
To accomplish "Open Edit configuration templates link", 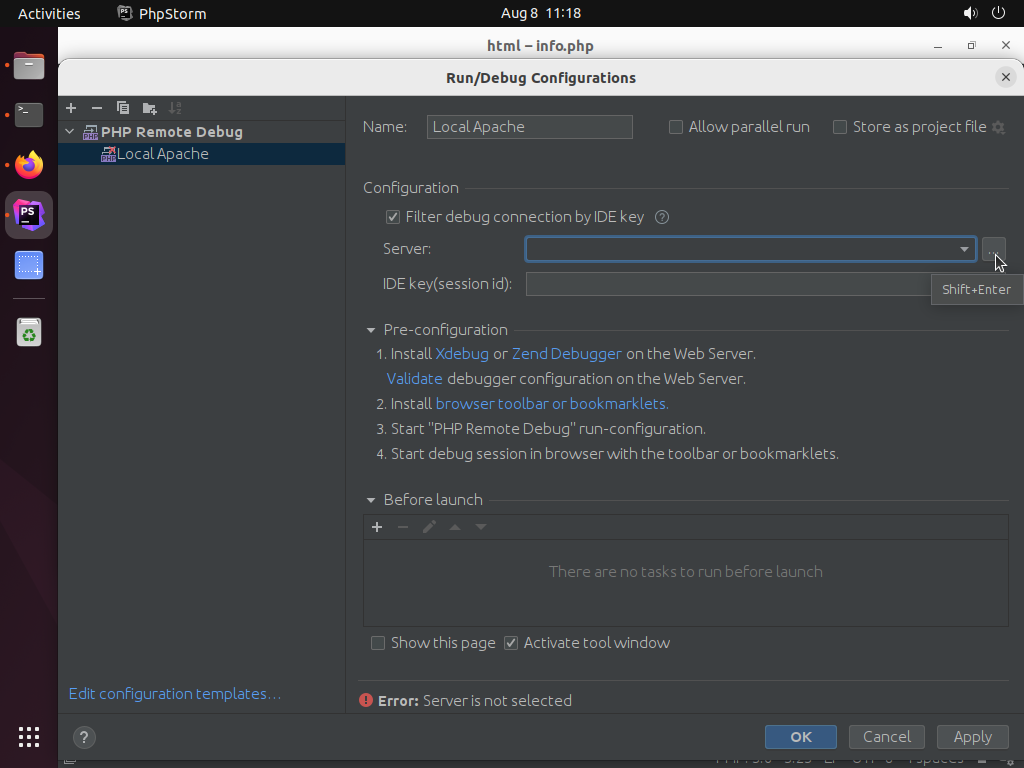I will 175,694.
